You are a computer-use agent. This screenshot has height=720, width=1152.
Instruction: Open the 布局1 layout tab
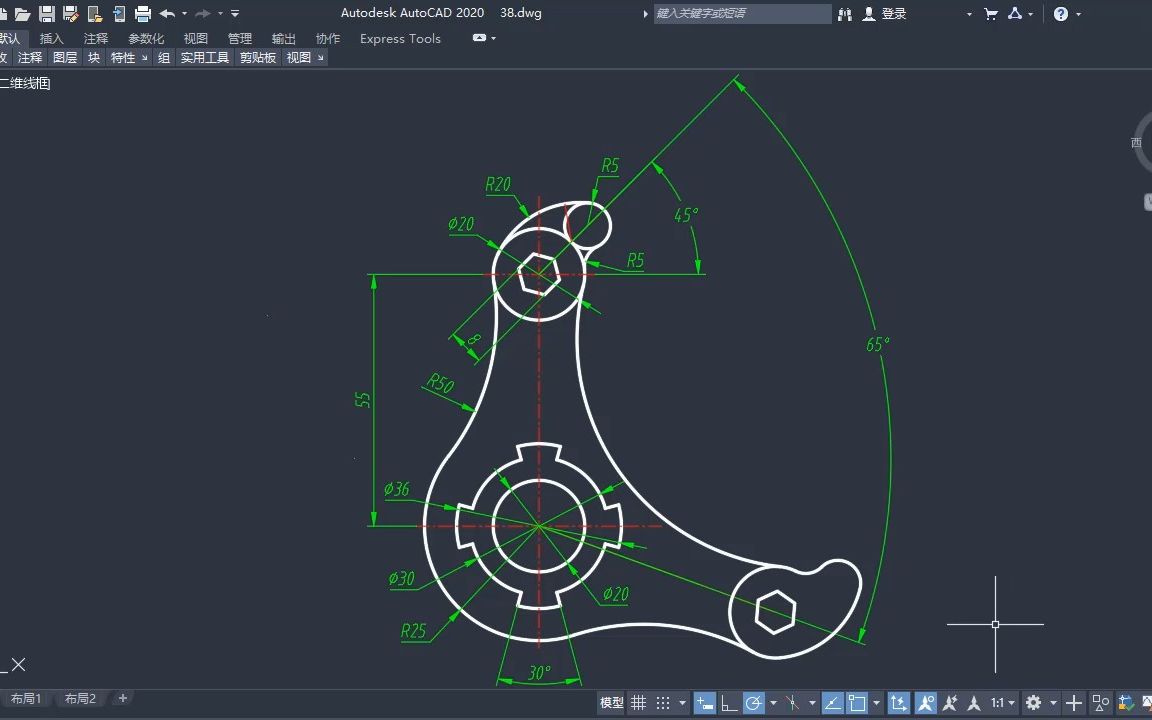[28, 698]
